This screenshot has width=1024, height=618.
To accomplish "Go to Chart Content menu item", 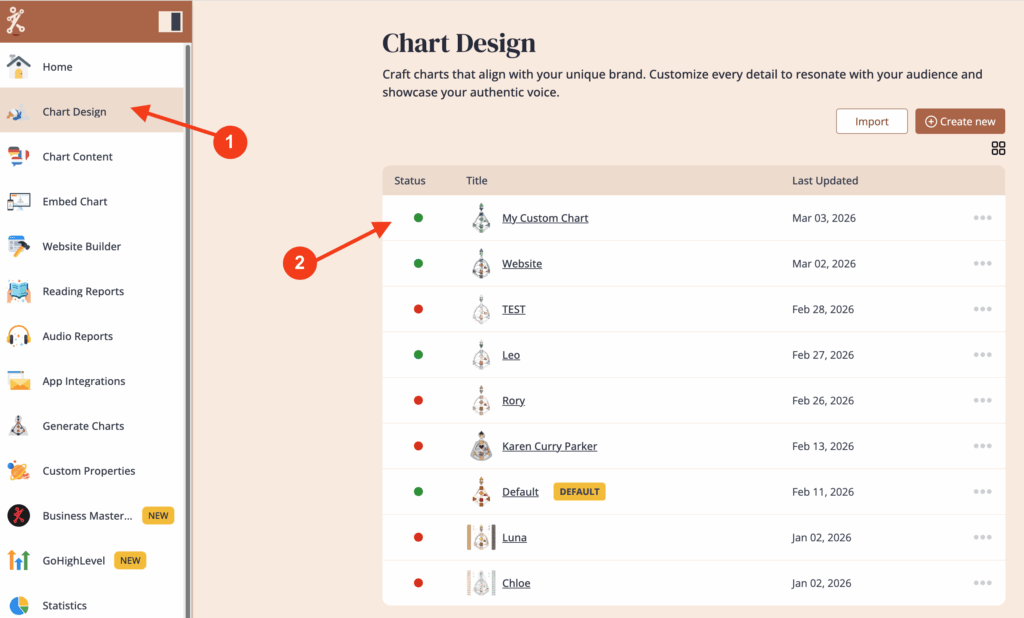I will 77,157.
